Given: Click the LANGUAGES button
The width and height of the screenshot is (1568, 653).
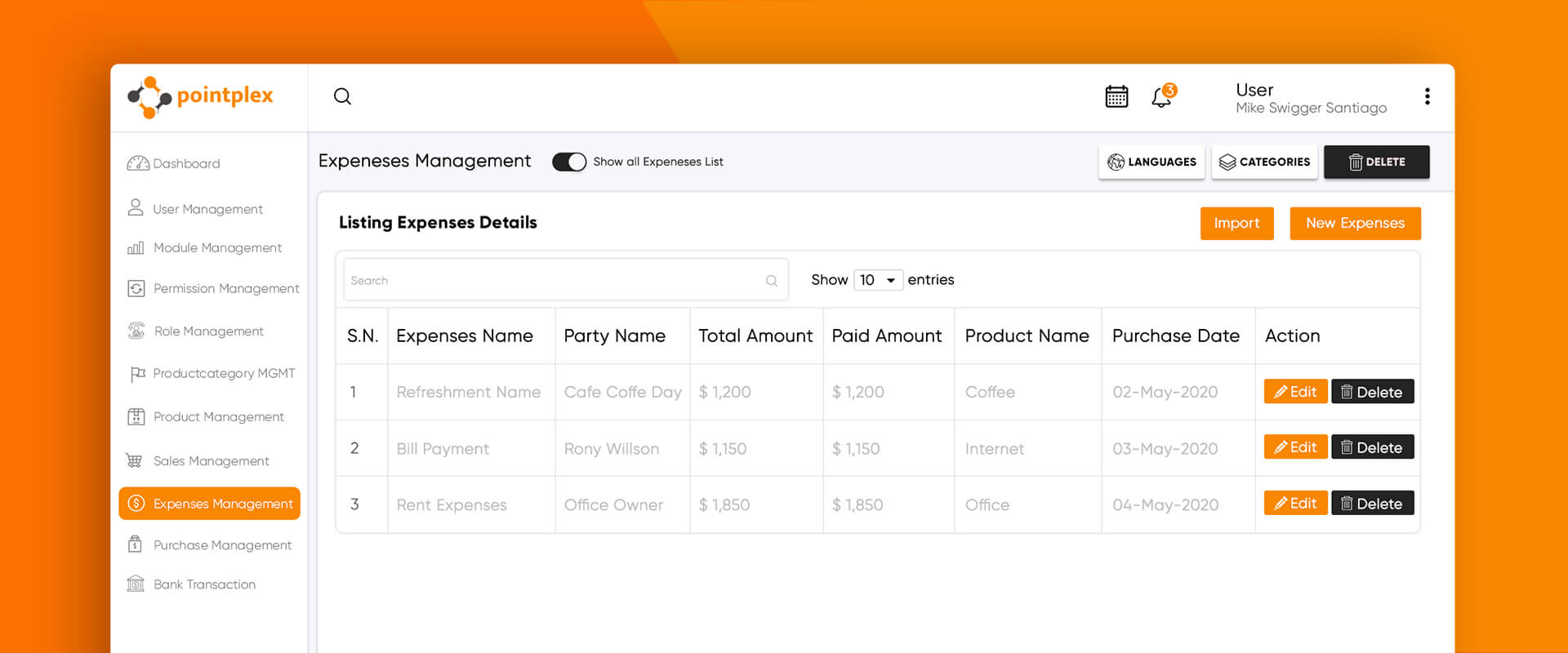Looking at the screenshot, I should tap(1151, 162).
